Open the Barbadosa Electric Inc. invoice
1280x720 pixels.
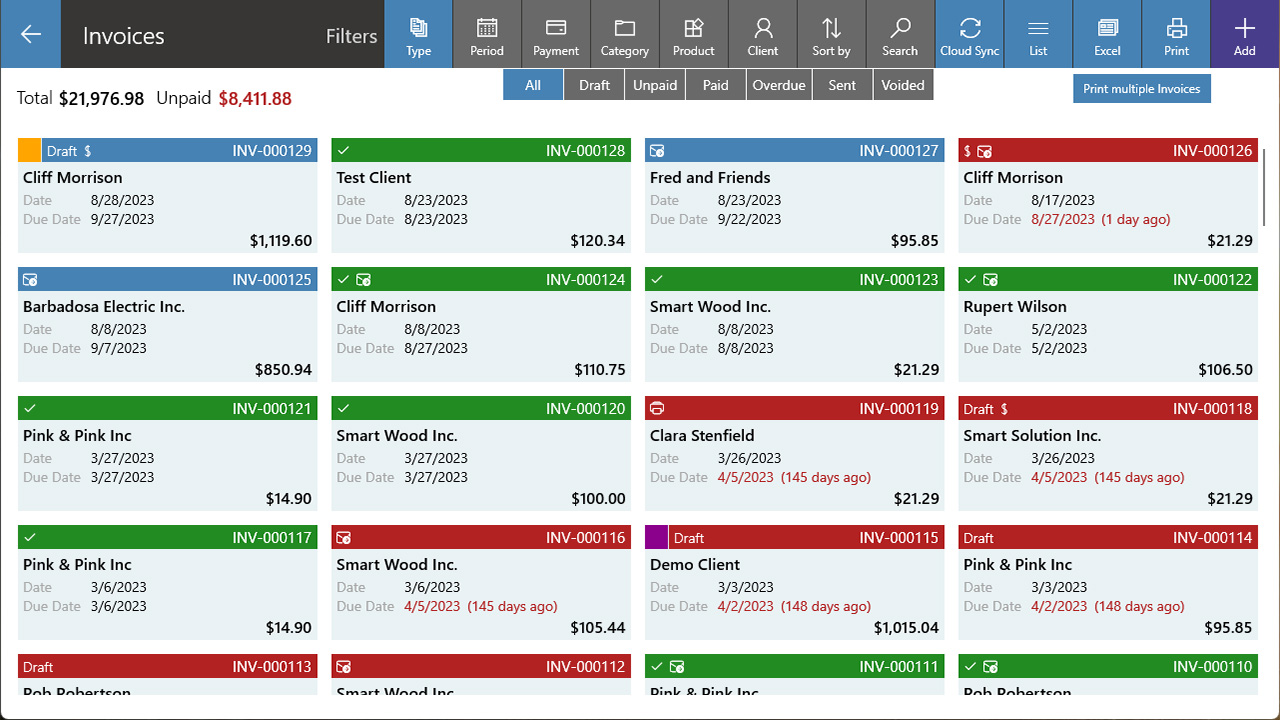point(168,324)
